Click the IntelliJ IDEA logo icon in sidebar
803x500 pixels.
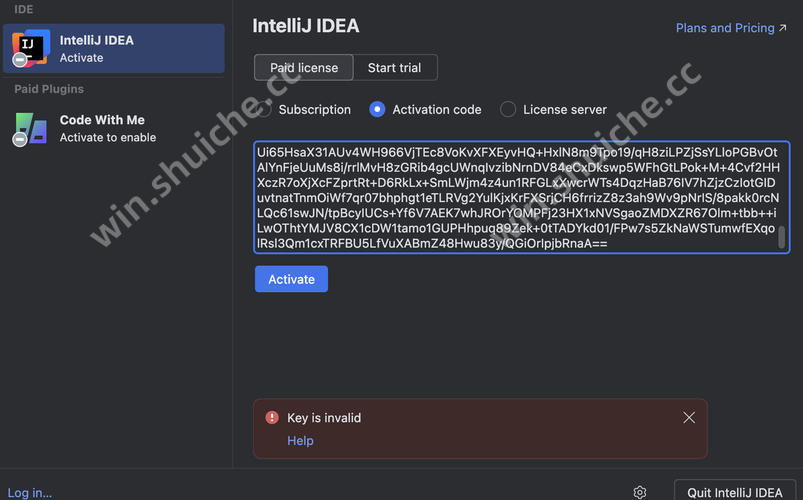(x=31, y=48)
